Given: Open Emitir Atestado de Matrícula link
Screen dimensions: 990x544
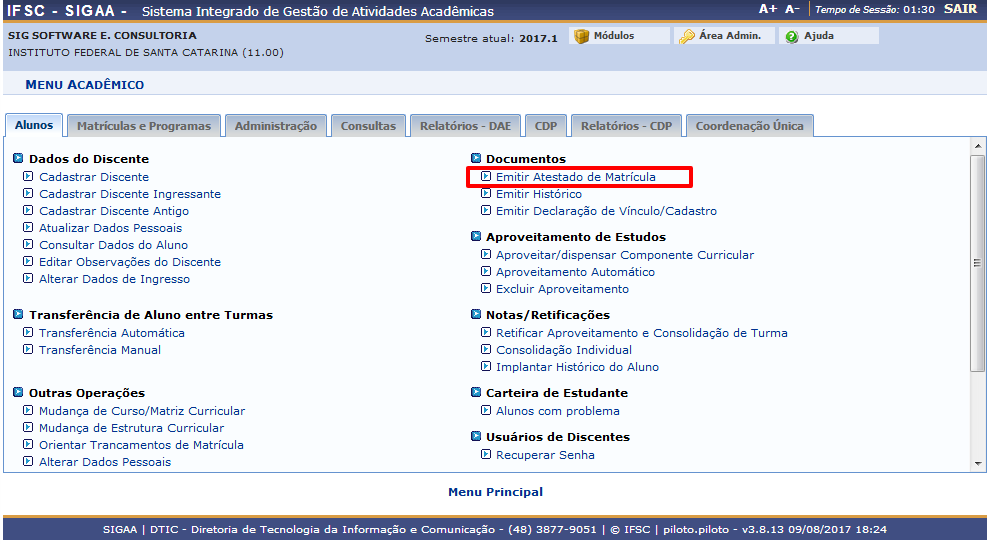Looking at the screenshot, I should [x=576, y=177].
